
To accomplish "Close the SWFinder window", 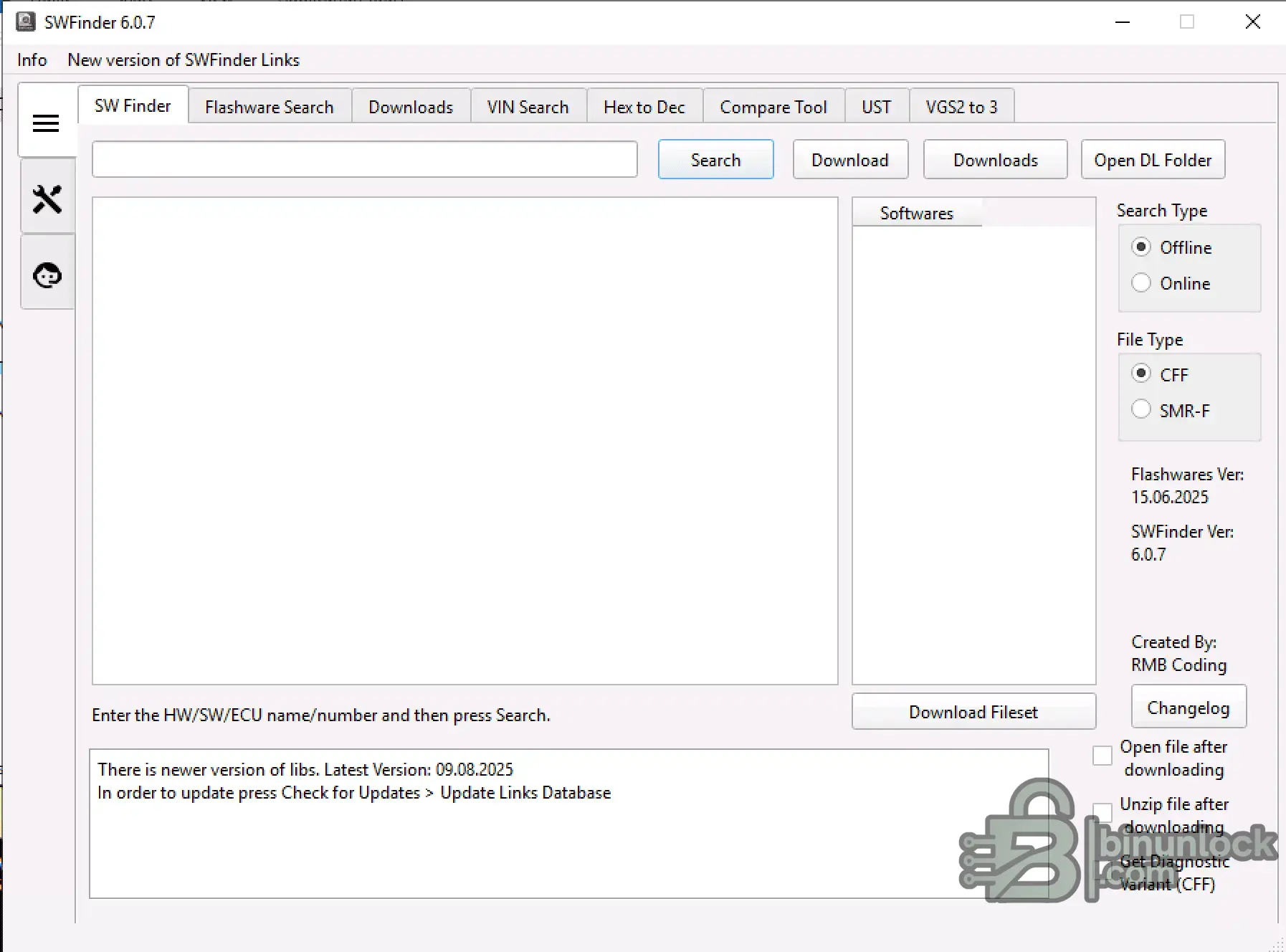I will 1253,22.
